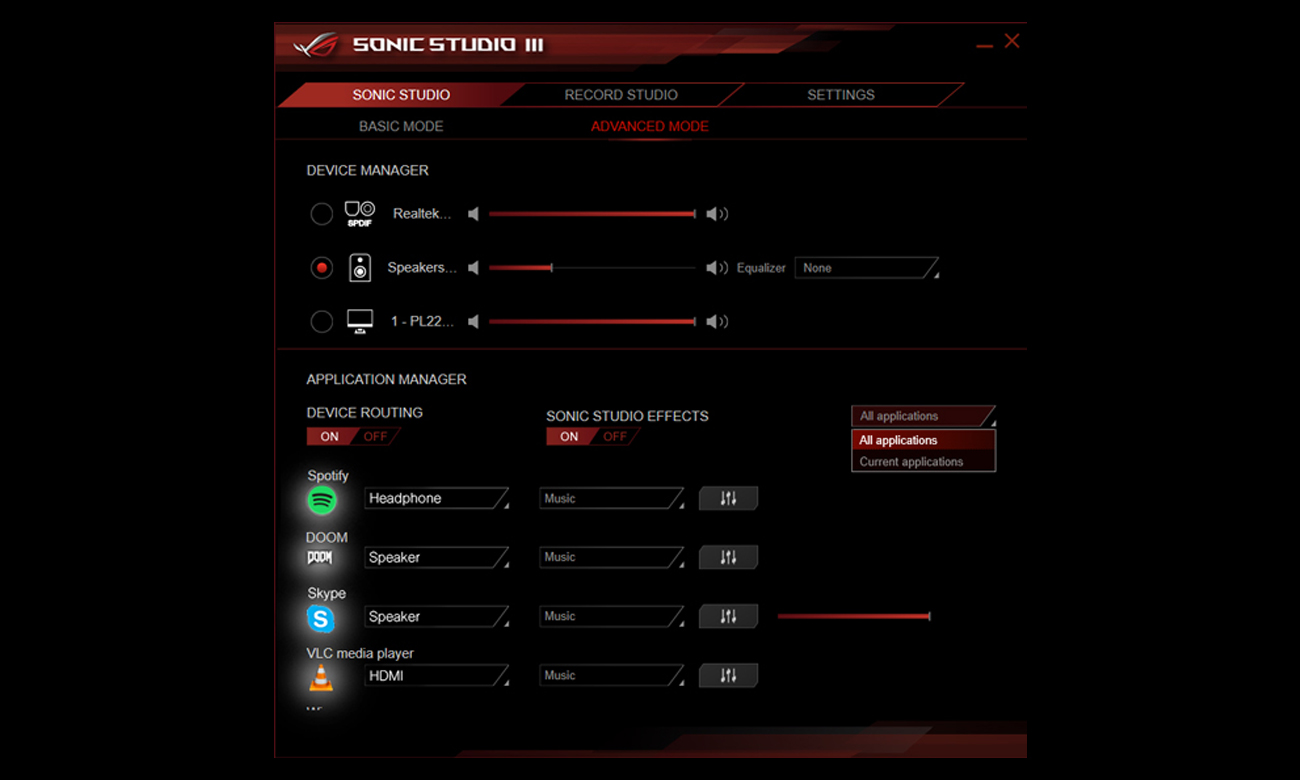Click the Equalizer label
Image resolution: width=1300 pixels, height=780 pixels.
click(761, 268)
